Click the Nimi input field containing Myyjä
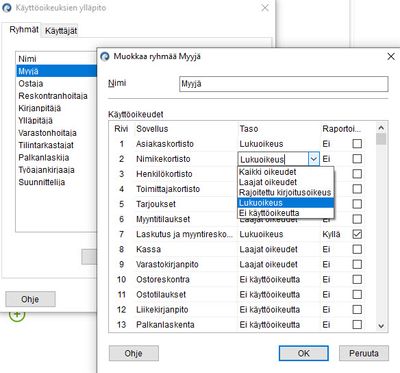Image resolution: width=400 pixels, height=373 pixels. coord(284,84)
